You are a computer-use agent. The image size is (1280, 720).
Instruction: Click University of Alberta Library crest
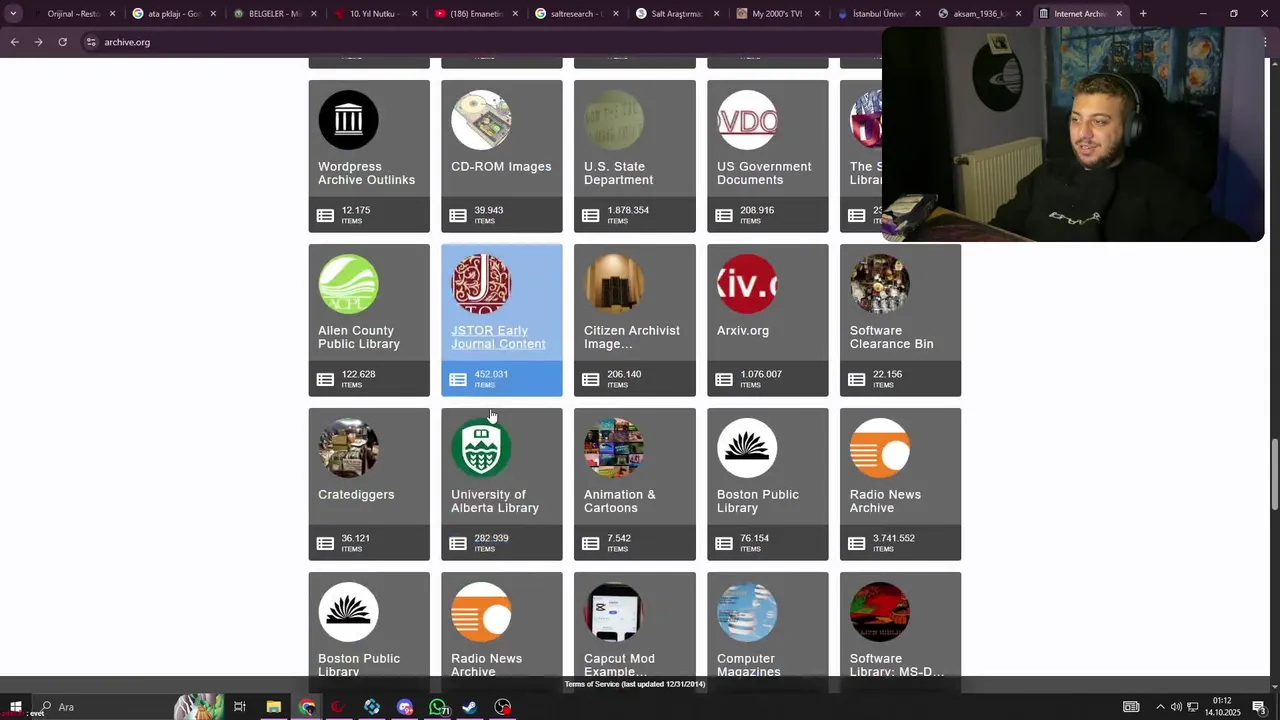(x=481, y=448)
